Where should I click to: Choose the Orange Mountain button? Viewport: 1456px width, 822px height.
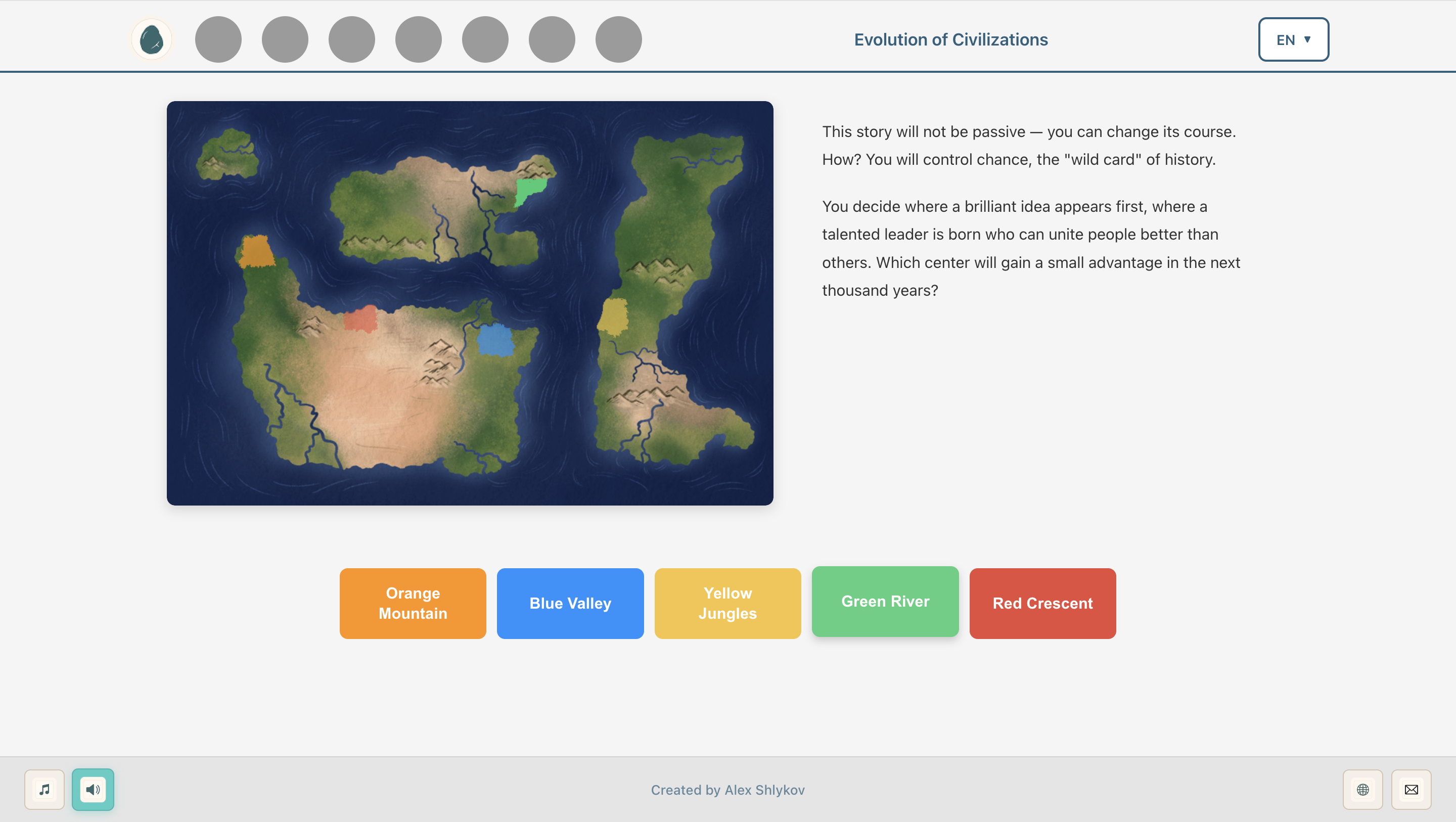click(413, 603)
